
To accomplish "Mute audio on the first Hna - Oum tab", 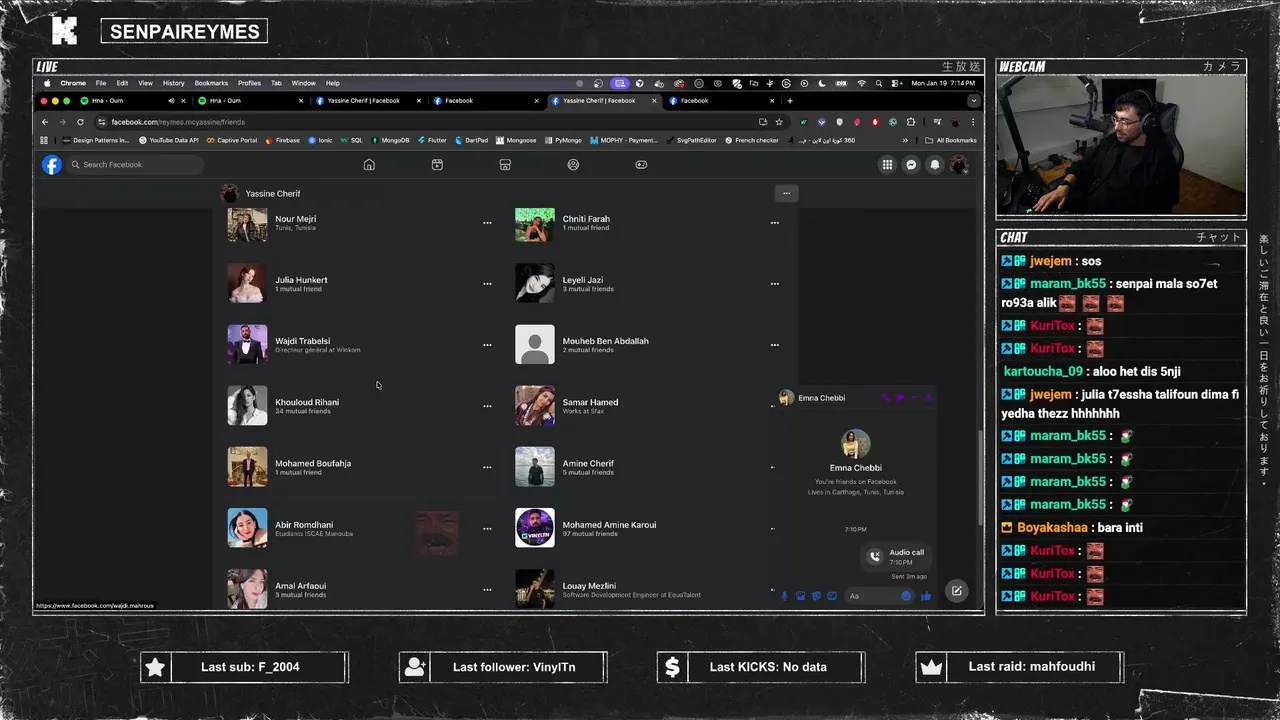I will 171,101.
